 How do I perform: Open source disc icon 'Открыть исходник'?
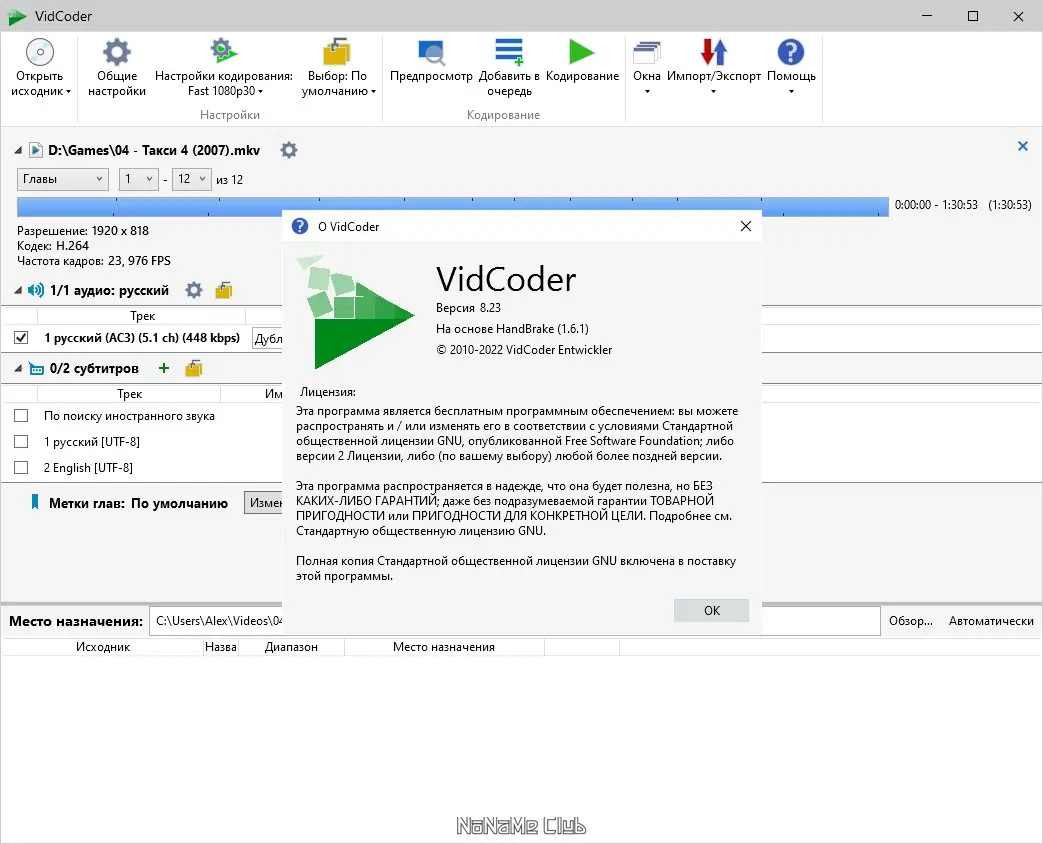tap(40, 52)
